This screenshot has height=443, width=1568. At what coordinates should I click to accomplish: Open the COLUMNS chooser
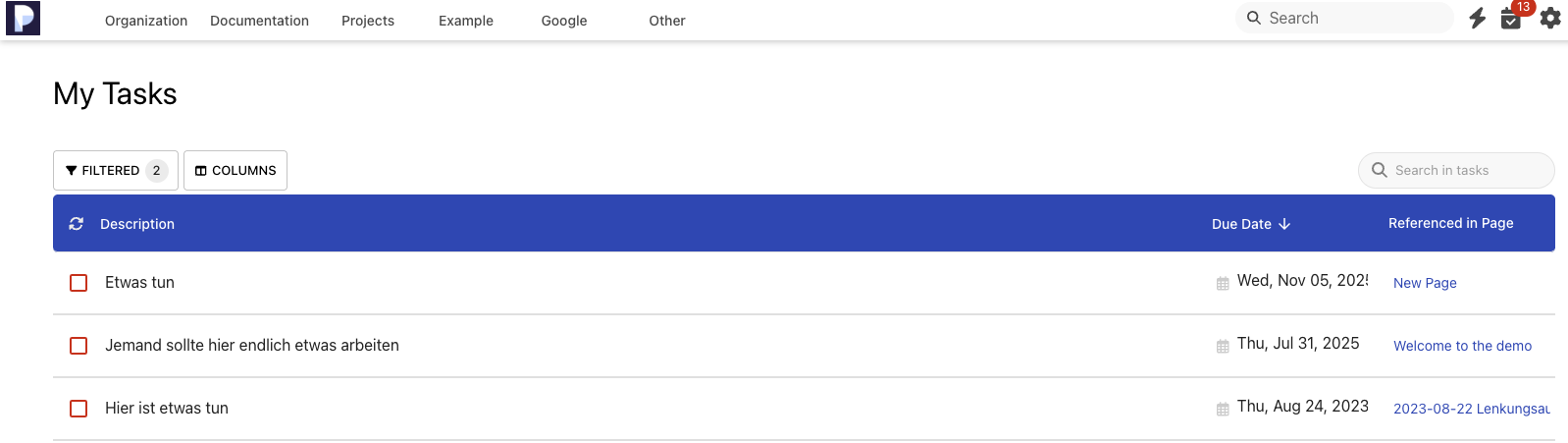tap(235, 170)
